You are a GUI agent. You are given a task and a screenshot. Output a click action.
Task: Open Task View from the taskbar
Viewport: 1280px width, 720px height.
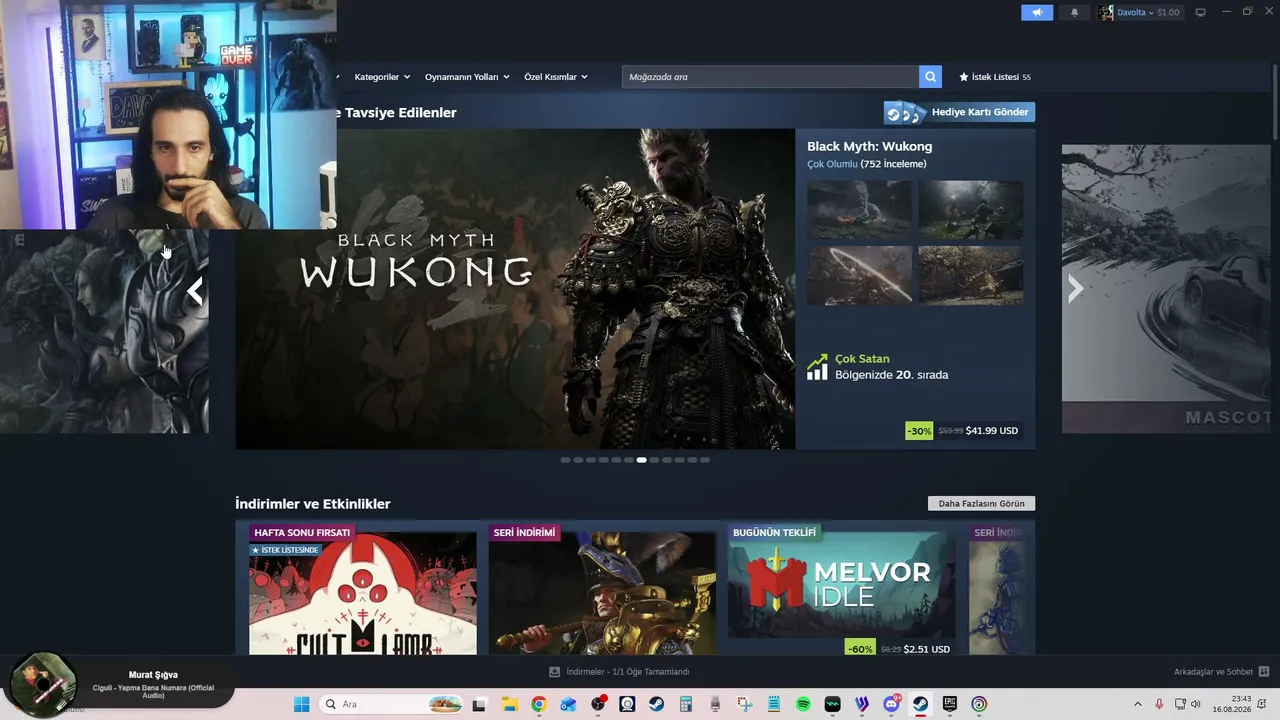point(480,704)
